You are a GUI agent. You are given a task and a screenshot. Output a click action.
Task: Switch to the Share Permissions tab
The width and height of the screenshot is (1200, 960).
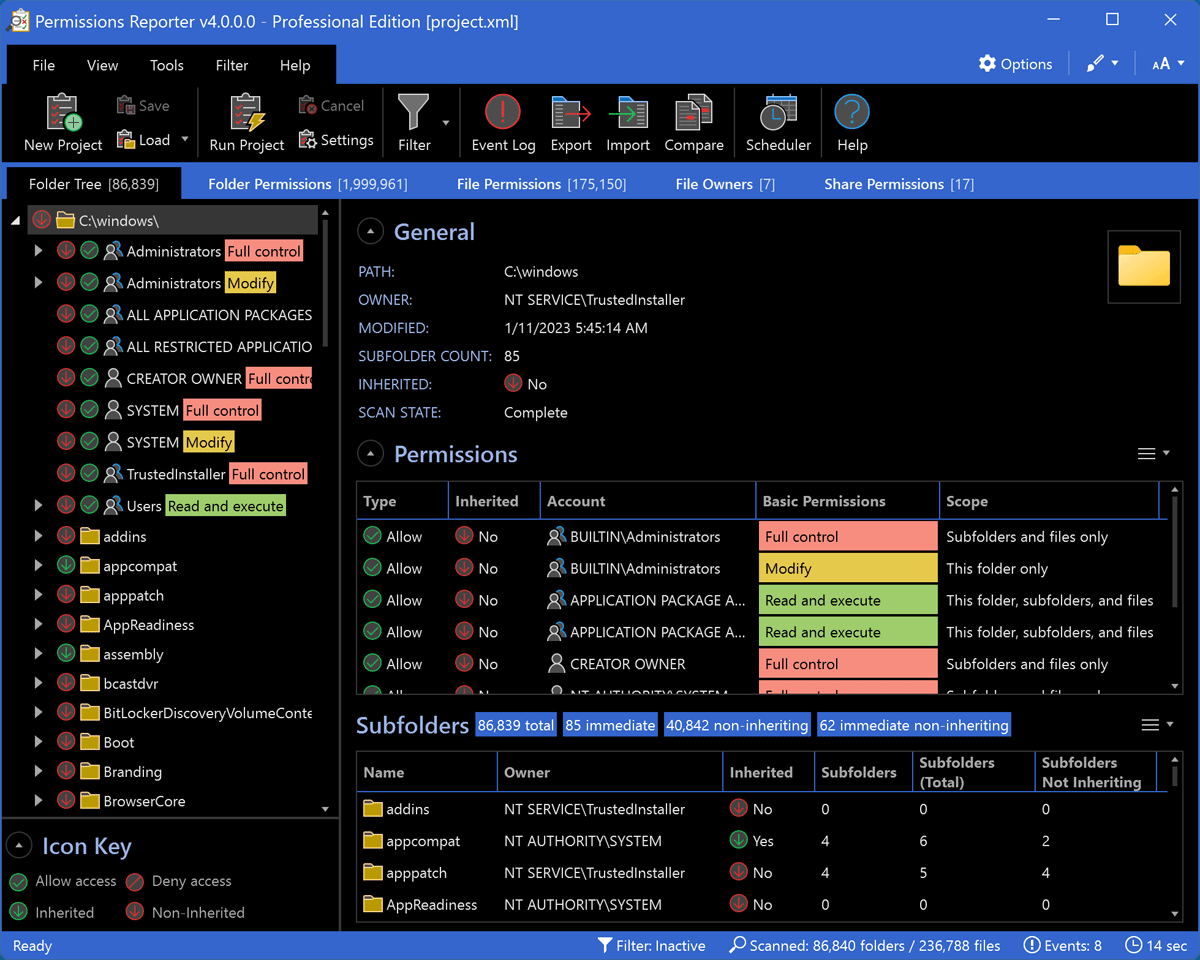point(899,184)
